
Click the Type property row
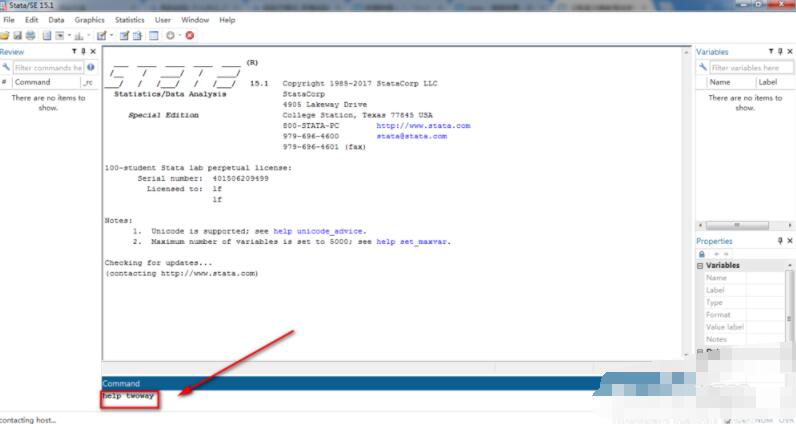coord(745,303)
